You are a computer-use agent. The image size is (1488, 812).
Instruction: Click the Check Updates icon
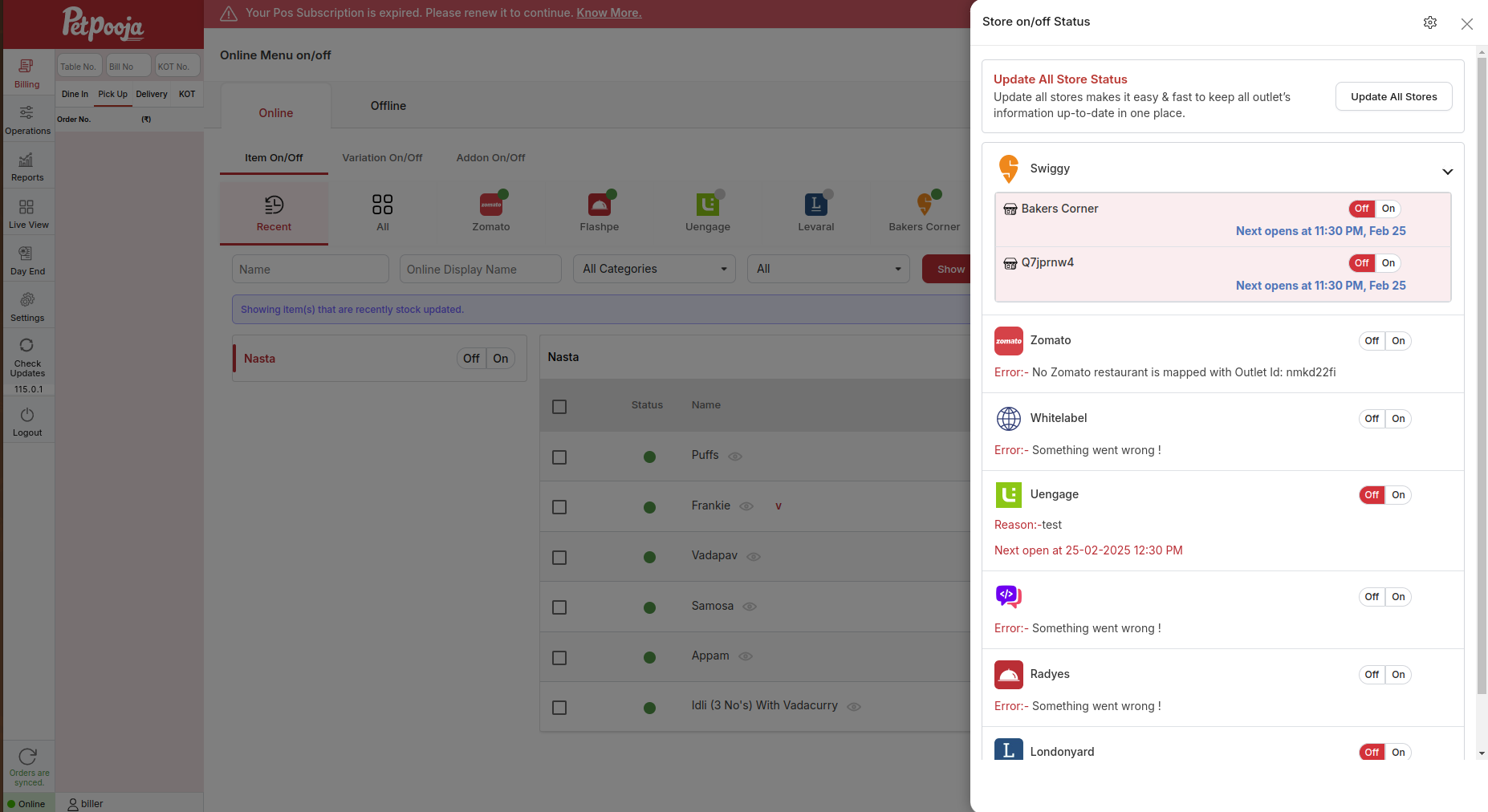[27, 355]
